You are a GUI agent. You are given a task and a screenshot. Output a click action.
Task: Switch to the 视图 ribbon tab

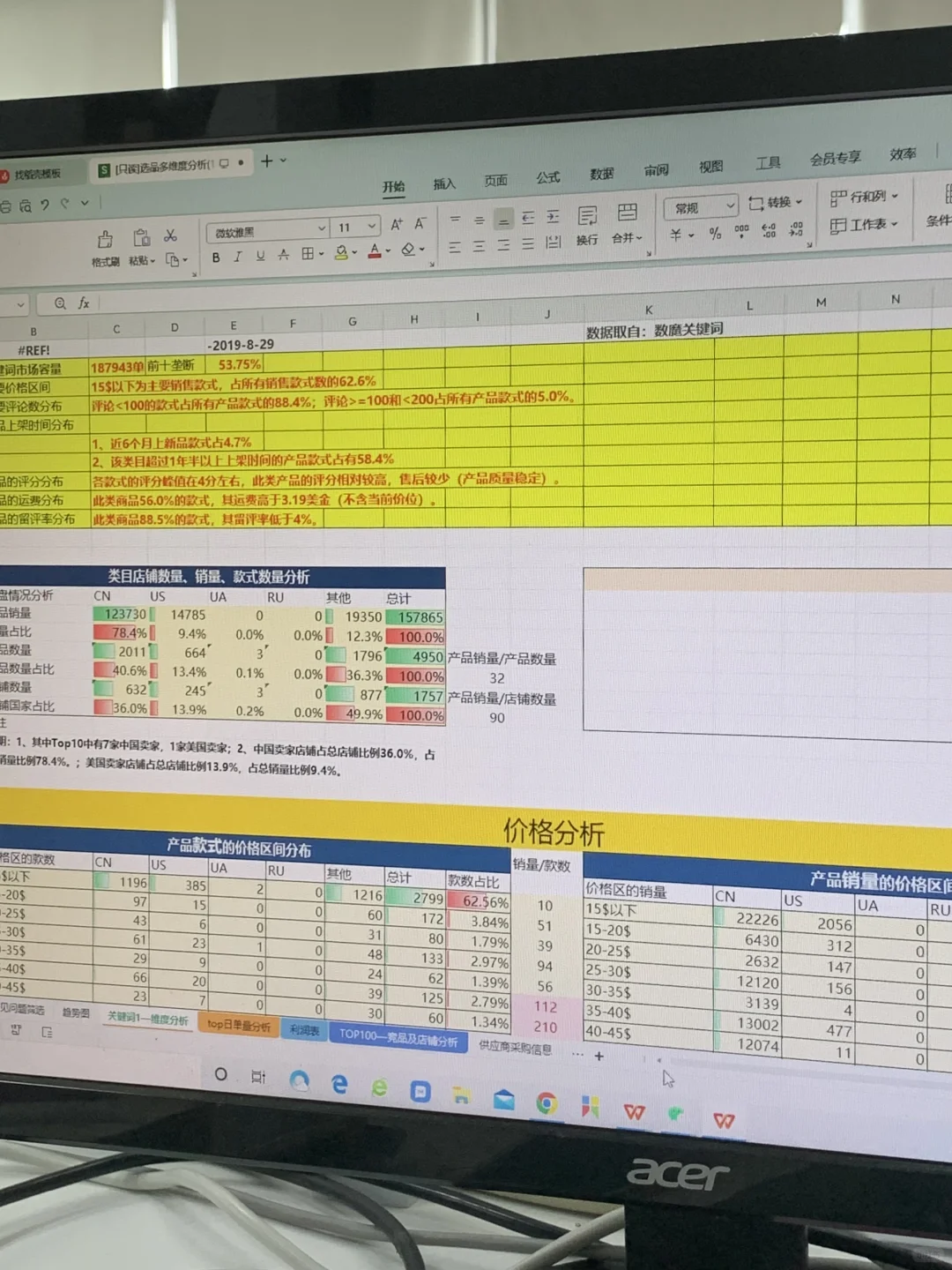(x=710, y=167)
